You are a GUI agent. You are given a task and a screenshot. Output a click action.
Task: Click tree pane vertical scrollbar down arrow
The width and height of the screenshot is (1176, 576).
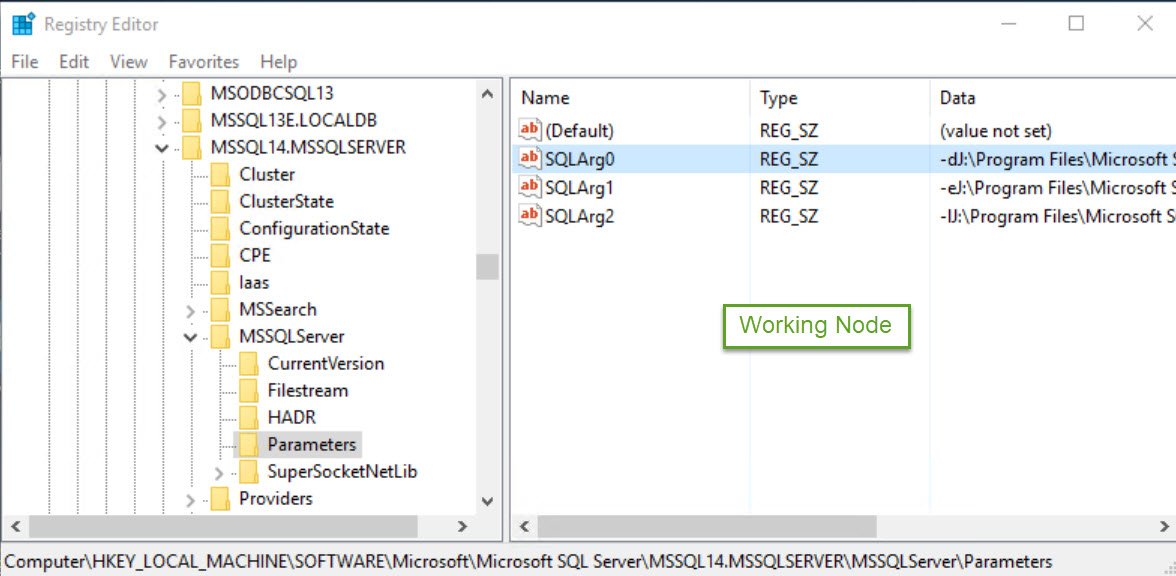[x=487, y=501]
